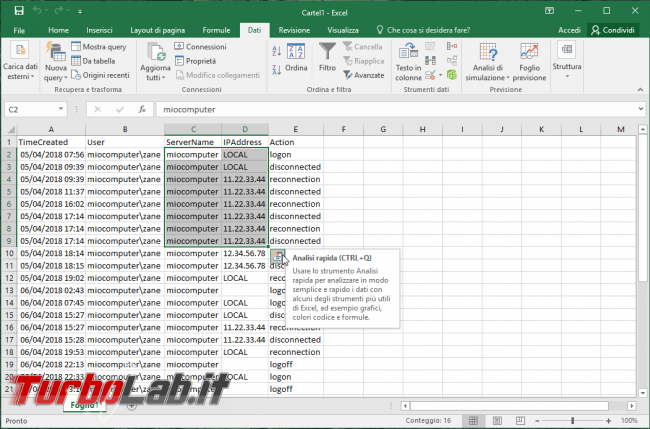Click the Undo arrow in the quick access toolbar
Screen dimensions: 650x429
point(37,11)
